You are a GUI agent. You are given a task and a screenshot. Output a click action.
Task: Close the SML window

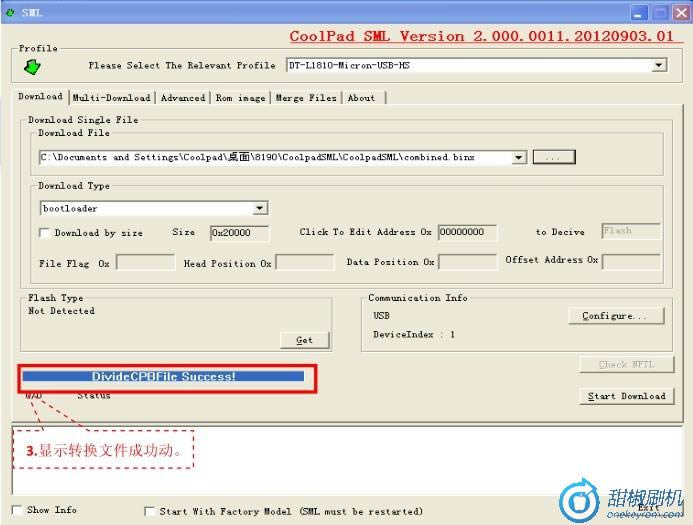pos(681,12)
